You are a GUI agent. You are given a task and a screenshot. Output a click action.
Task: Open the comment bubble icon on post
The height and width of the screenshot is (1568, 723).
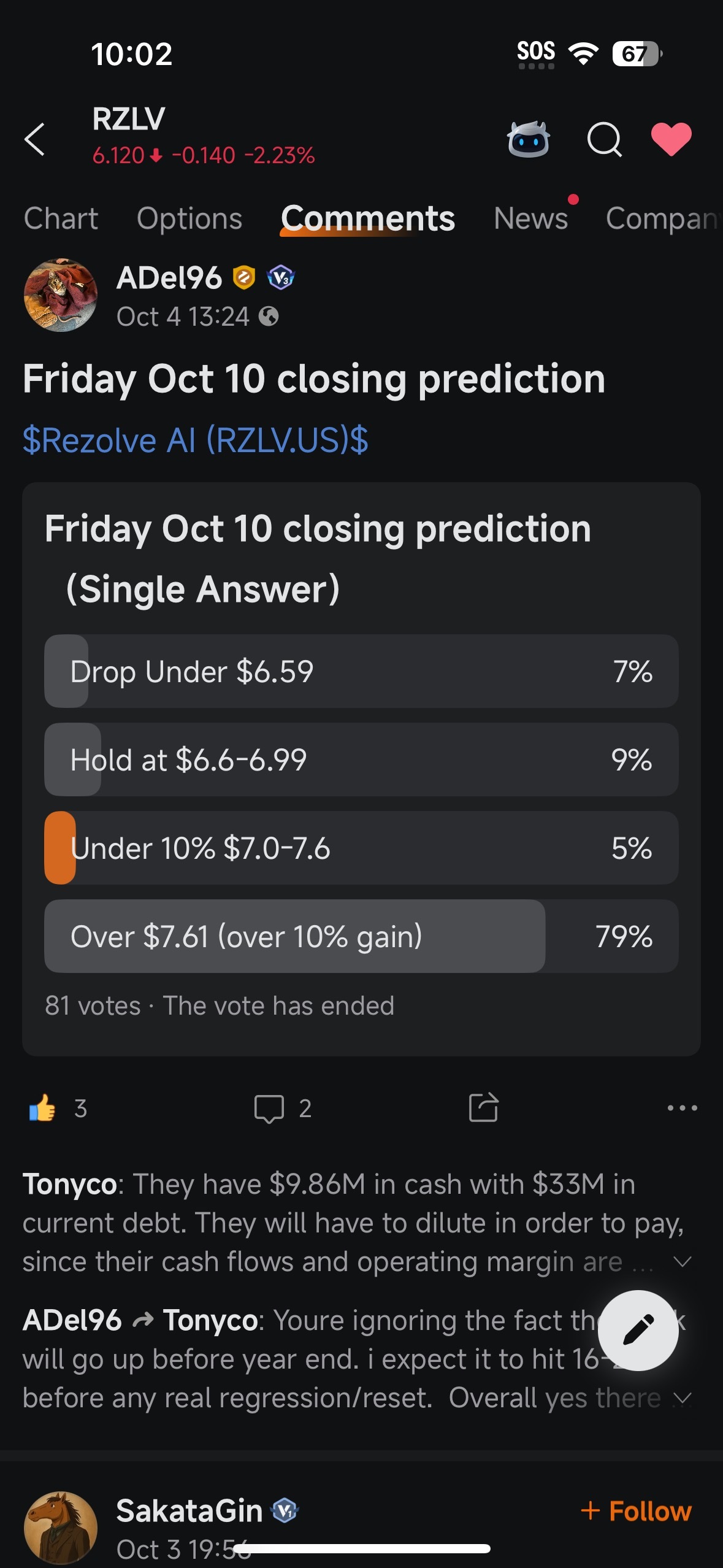pos(269,1108)
